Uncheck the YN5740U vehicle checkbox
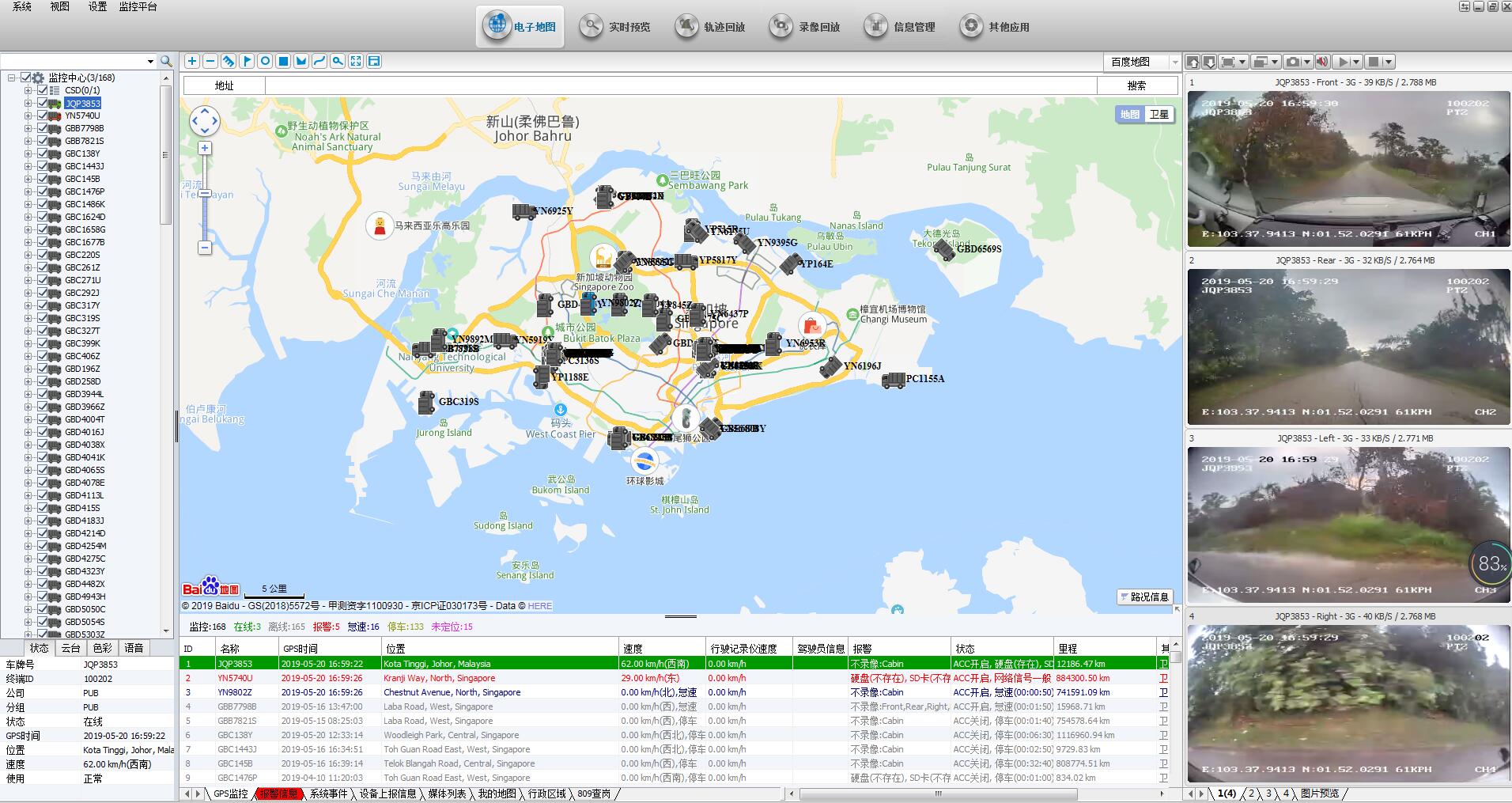 43,116
